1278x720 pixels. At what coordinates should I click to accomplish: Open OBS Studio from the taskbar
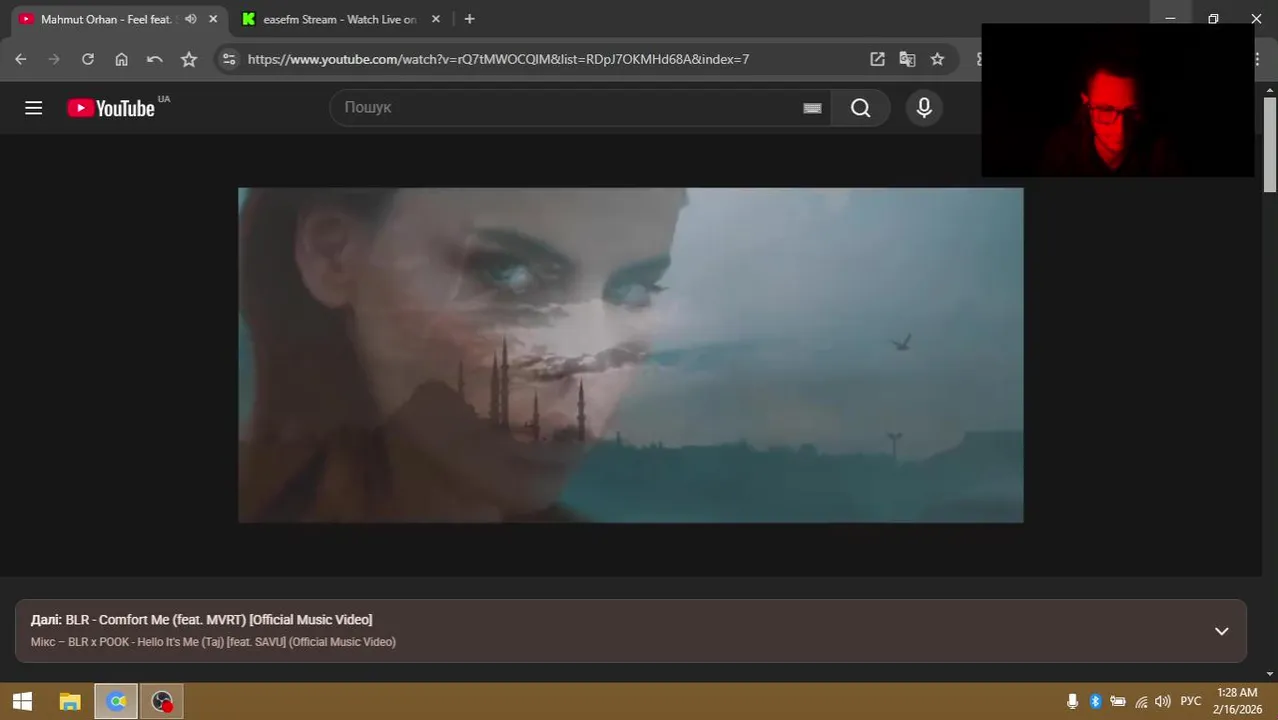[x=162, y=702]
